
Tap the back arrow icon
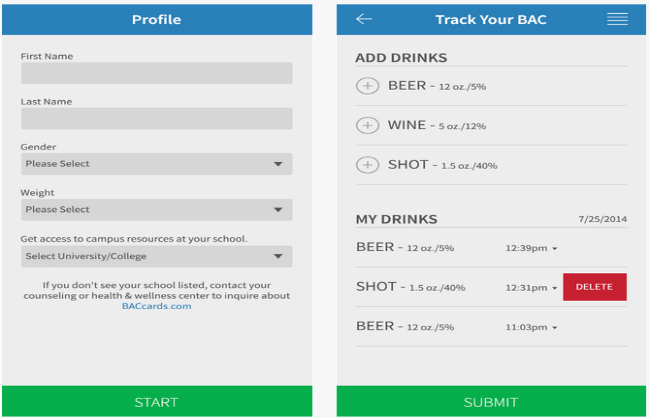click(364, 19)
